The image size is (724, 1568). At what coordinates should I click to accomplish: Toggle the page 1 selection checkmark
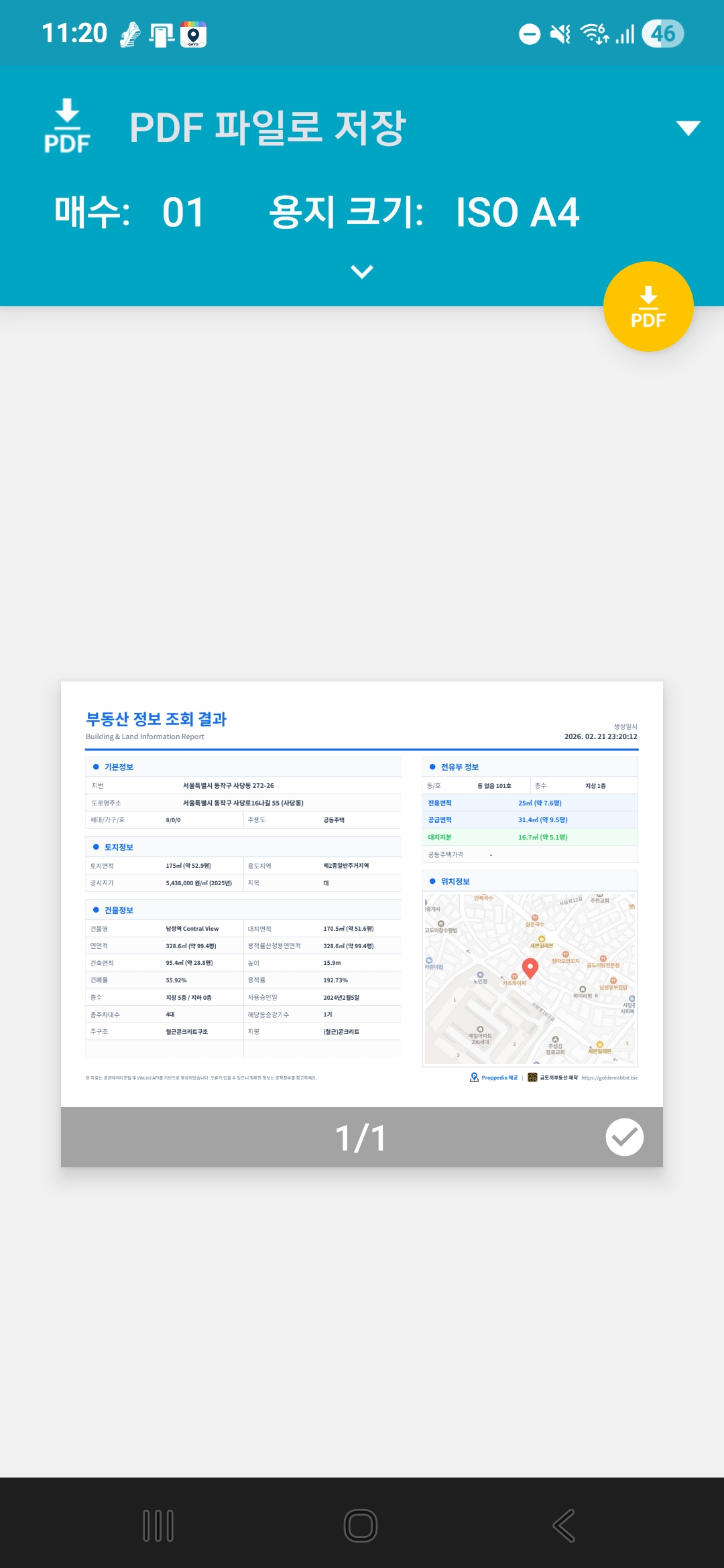tap(624, 1137)
